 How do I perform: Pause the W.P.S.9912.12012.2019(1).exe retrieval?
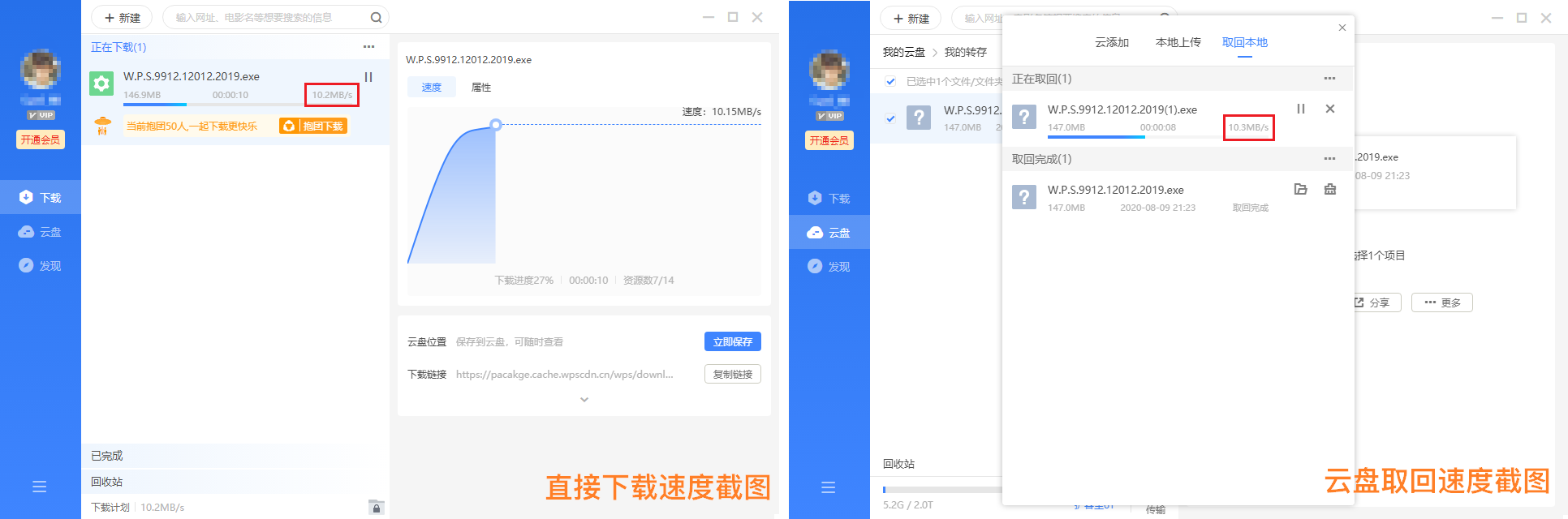(1300, 109)
